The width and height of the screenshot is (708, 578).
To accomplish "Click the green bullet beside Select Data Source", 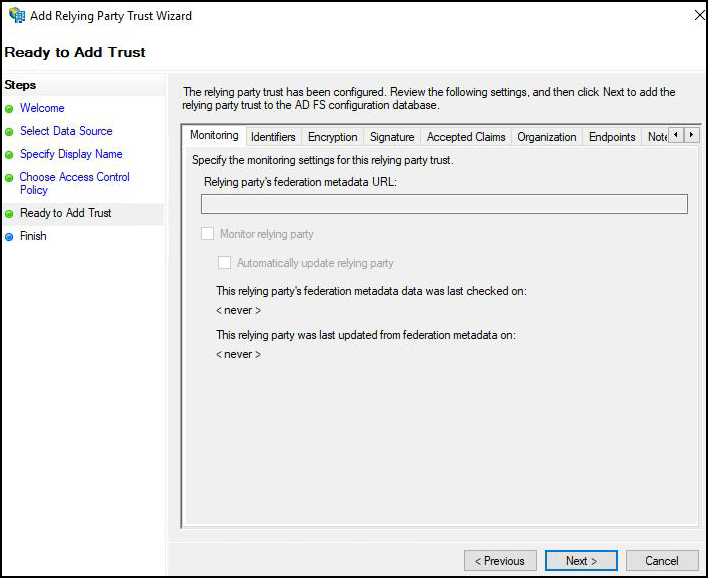I will [10, 132].
